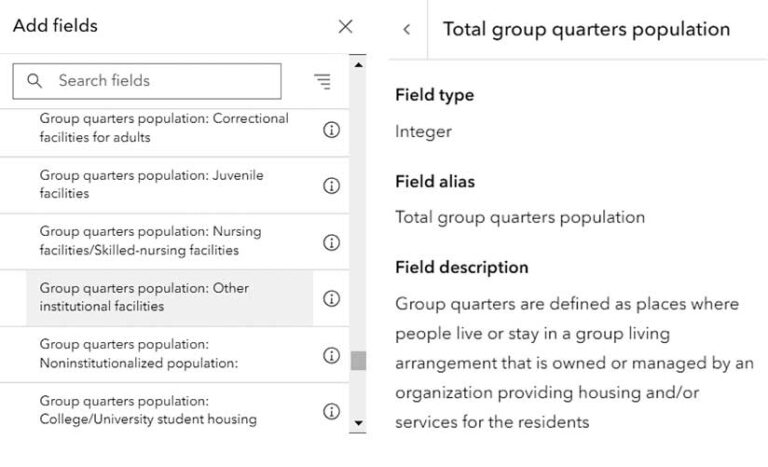Viewport: 768px width, 467px height.
Task: Click the field list scrollbar thumb
Action: 358,360
